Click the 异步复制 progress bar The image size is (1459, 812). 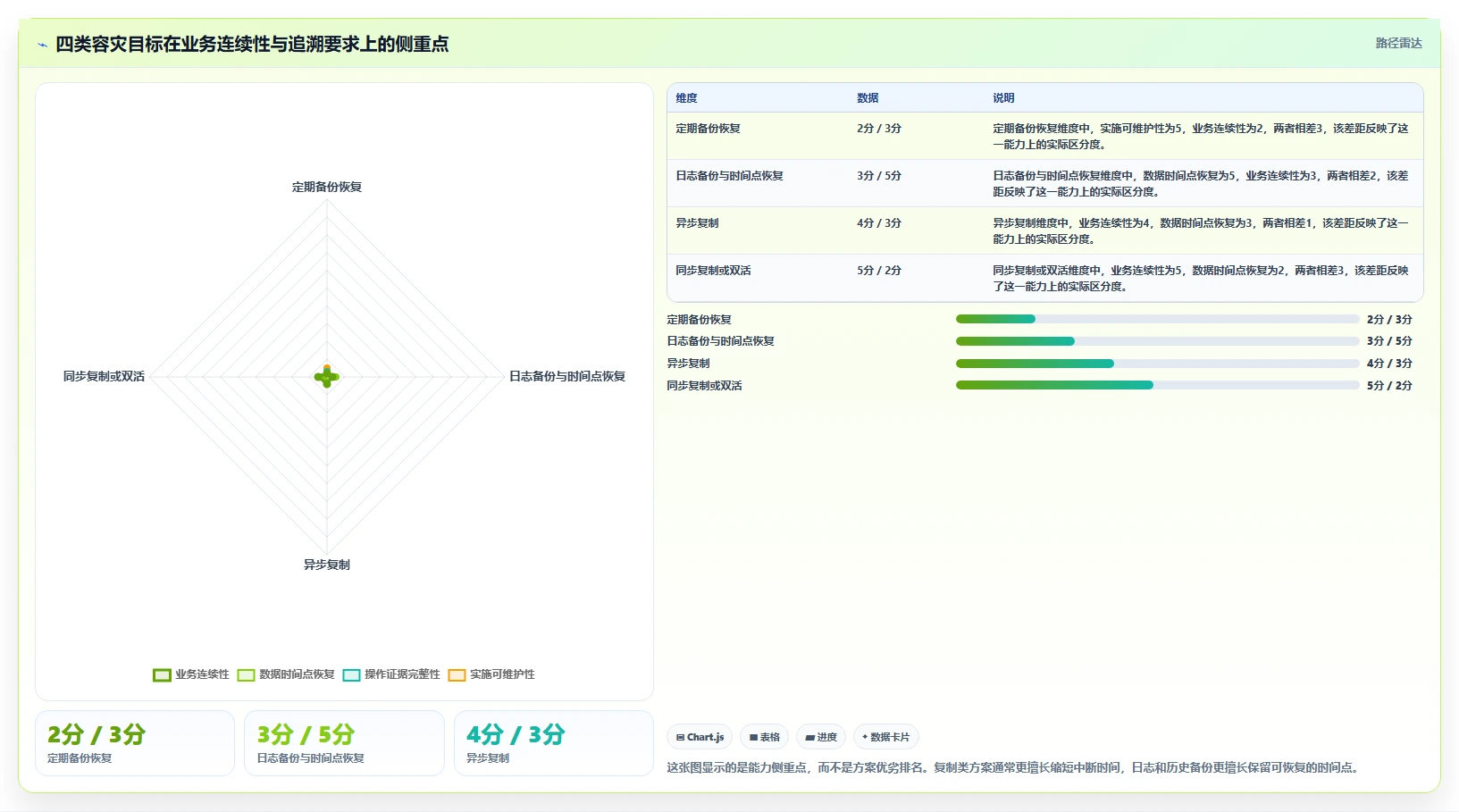(1157, 364)
